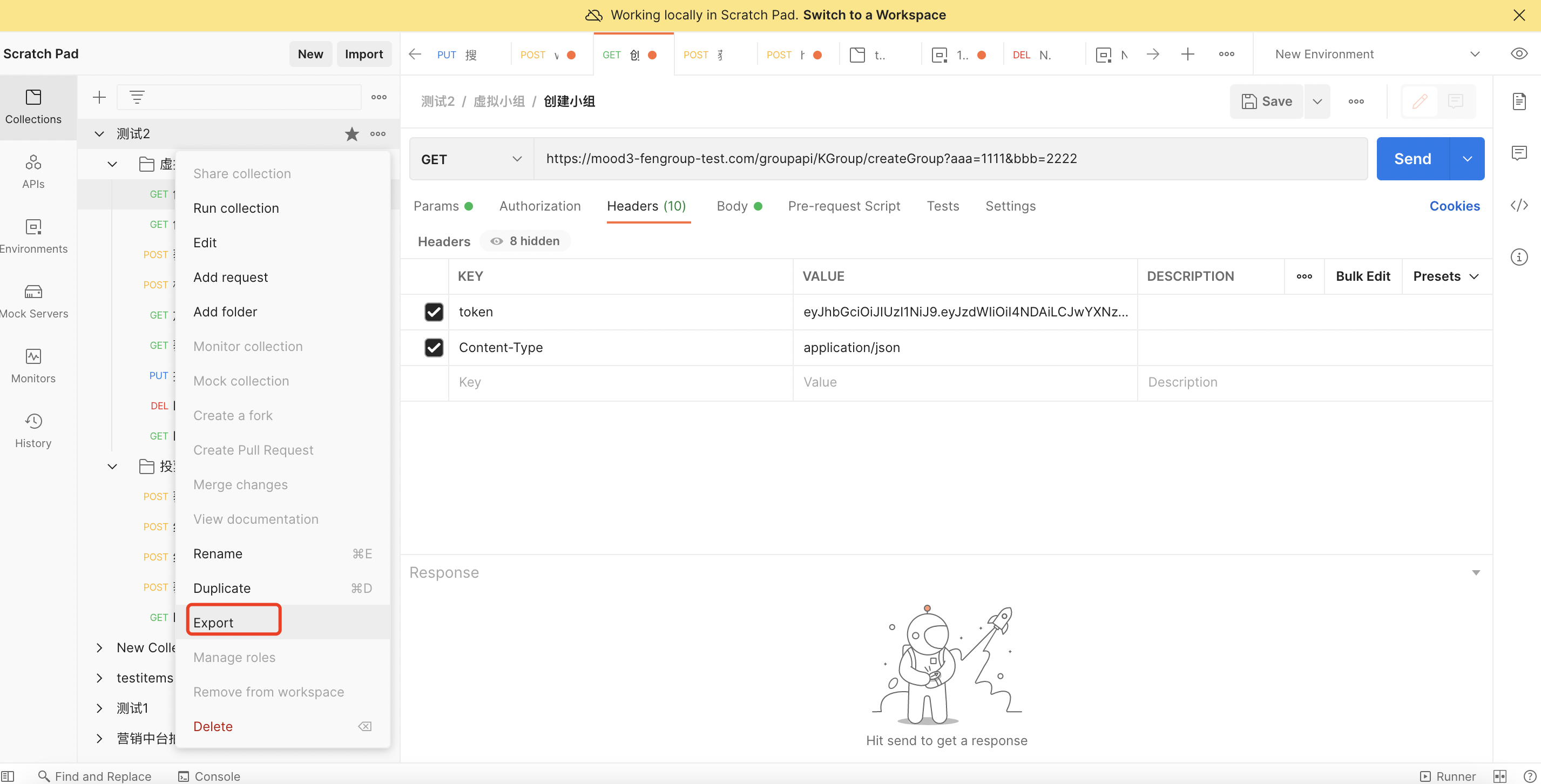Expand the testitems collection

(99, 678)
